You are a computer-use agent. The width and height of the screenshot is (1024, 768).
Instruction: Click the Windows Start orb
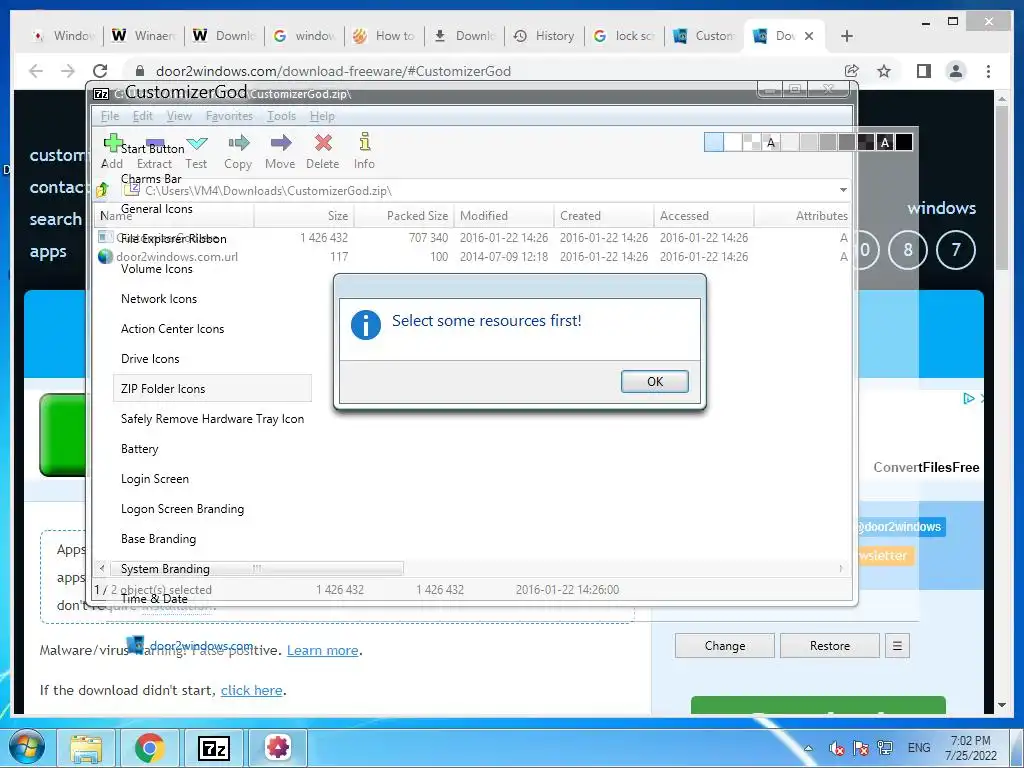[x=26, y=747]
